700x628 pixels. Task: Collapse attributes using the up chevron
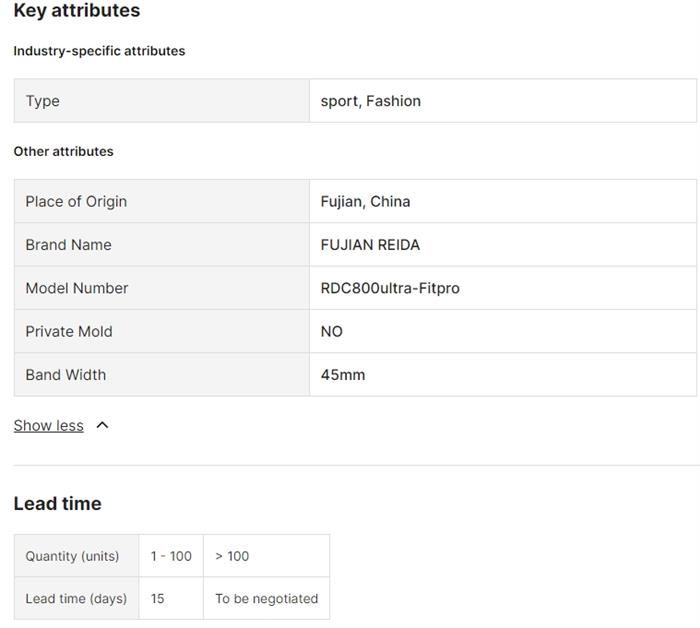click(102, 425)
